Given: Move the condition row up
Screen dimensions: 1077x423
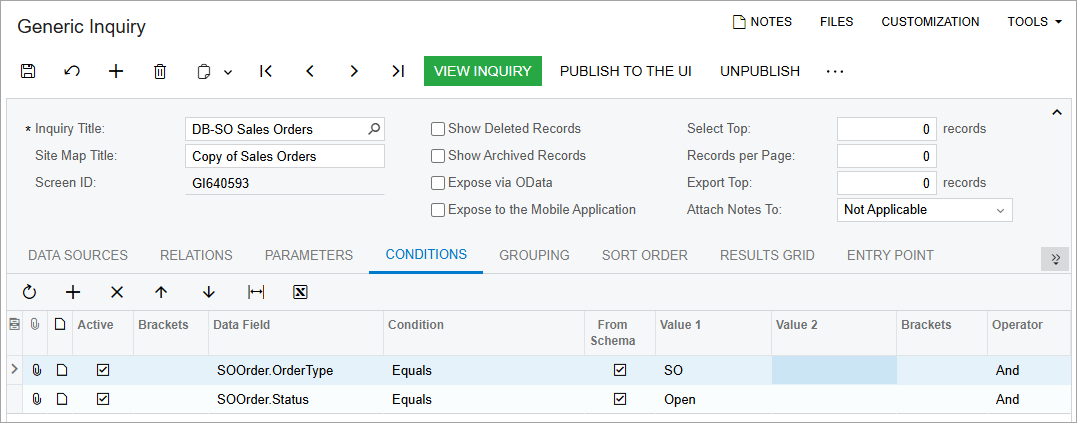Looking at the screenshot, I should pyautogui.click(x=161, y=292).
